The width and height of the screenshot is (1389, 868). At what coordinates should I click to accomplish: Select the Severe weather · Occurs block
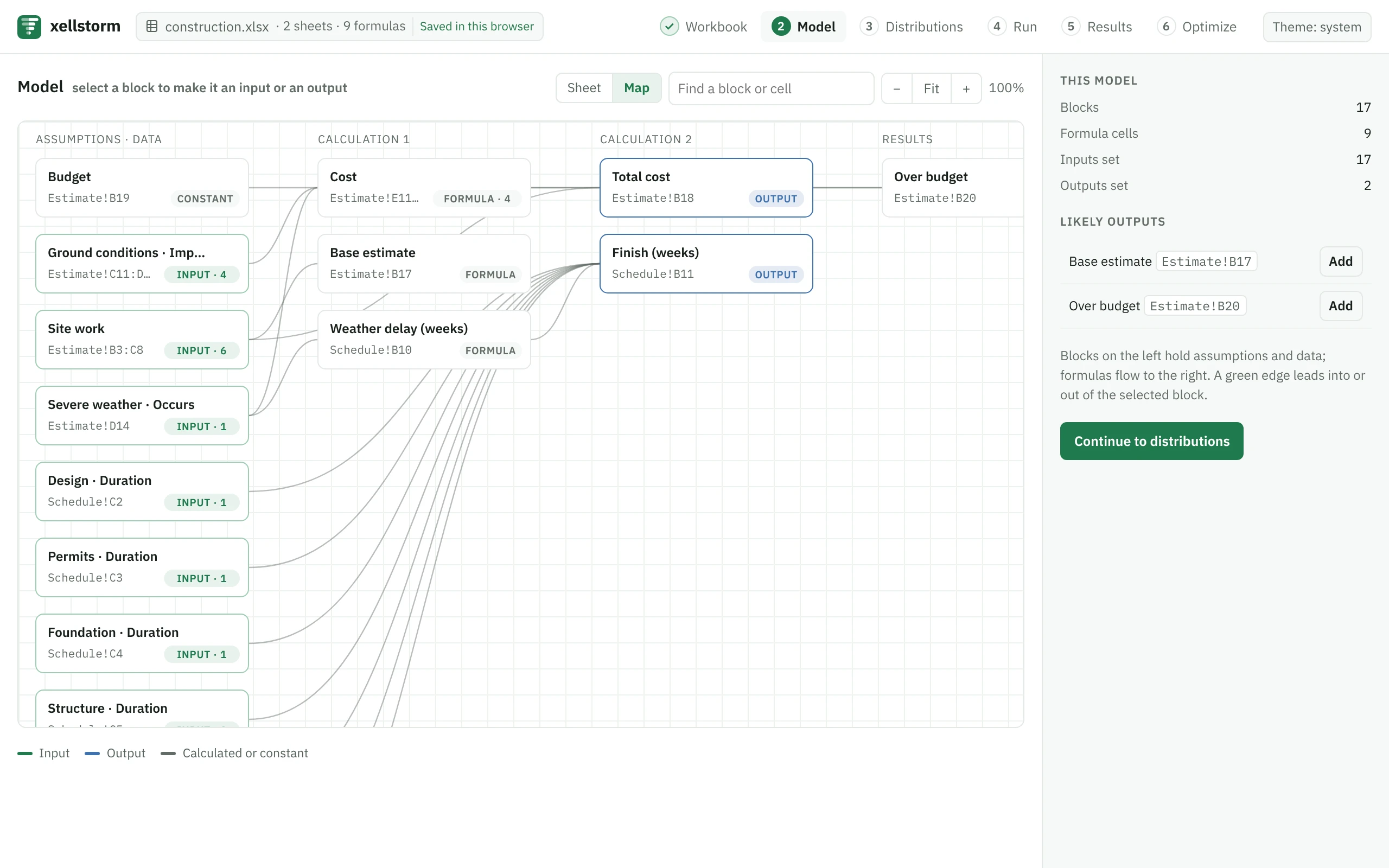click(142, 415)
